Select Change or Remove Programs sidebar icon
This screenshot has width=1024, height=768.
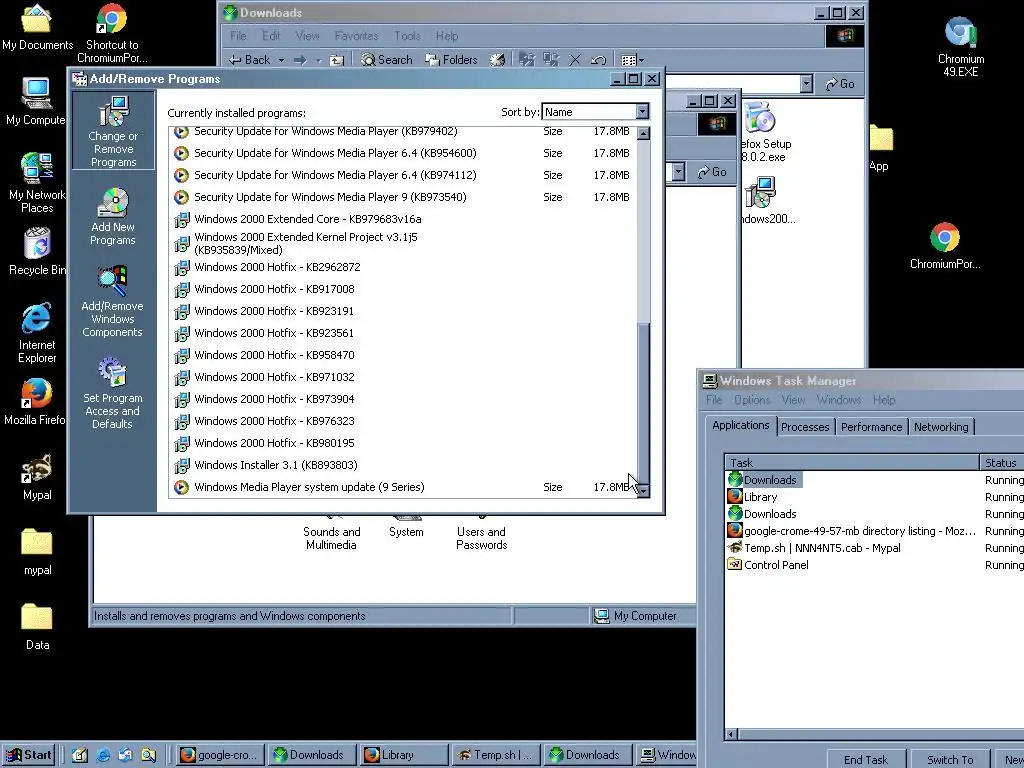pos(113,131)
